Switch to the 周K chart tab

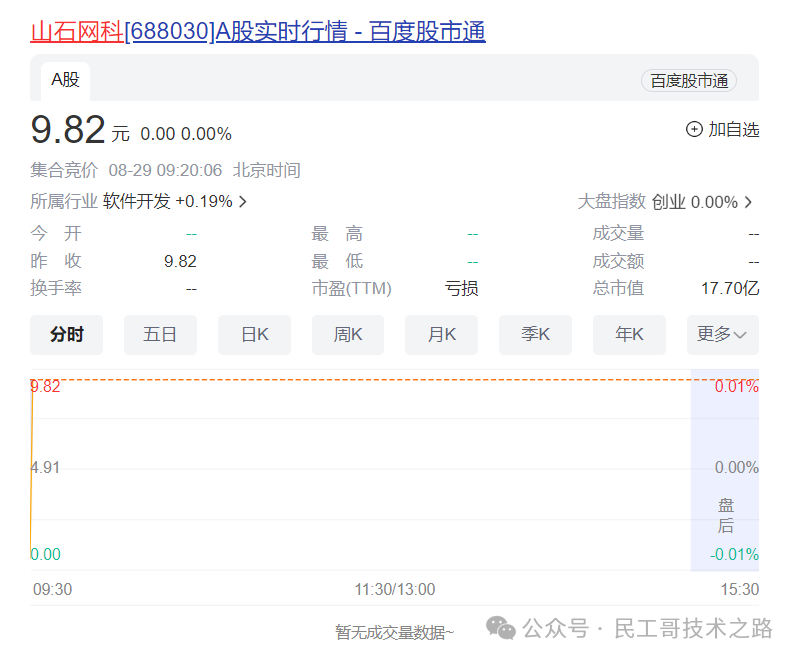348,335
